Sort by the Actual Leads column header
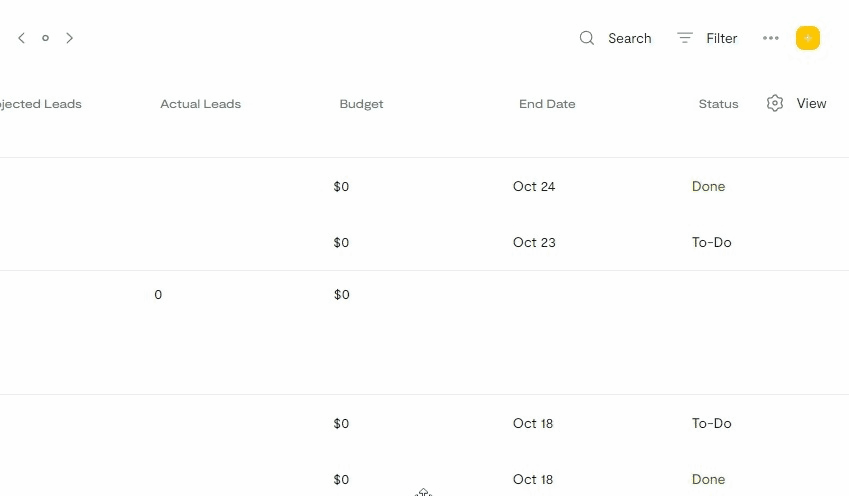Viewport: 849px width, 496px height. pos(200,104)
